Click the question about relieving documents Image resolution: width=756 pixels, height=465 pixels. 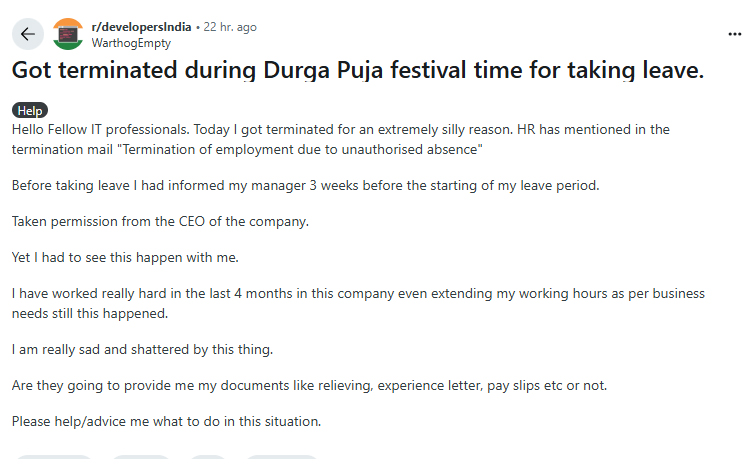[309, 385]
